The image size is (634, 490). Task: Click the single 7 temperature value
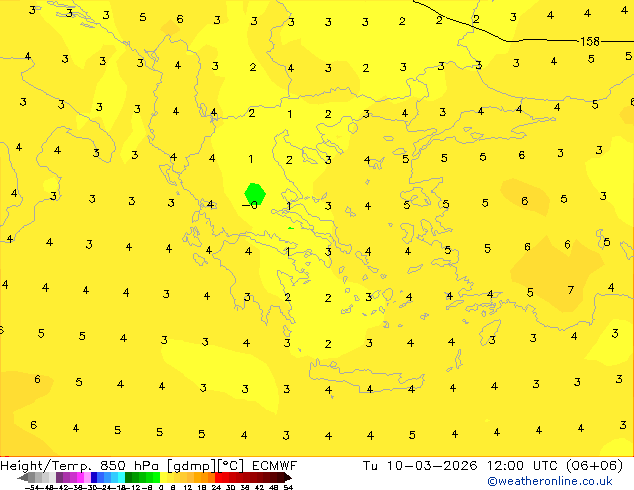(571, 290)
